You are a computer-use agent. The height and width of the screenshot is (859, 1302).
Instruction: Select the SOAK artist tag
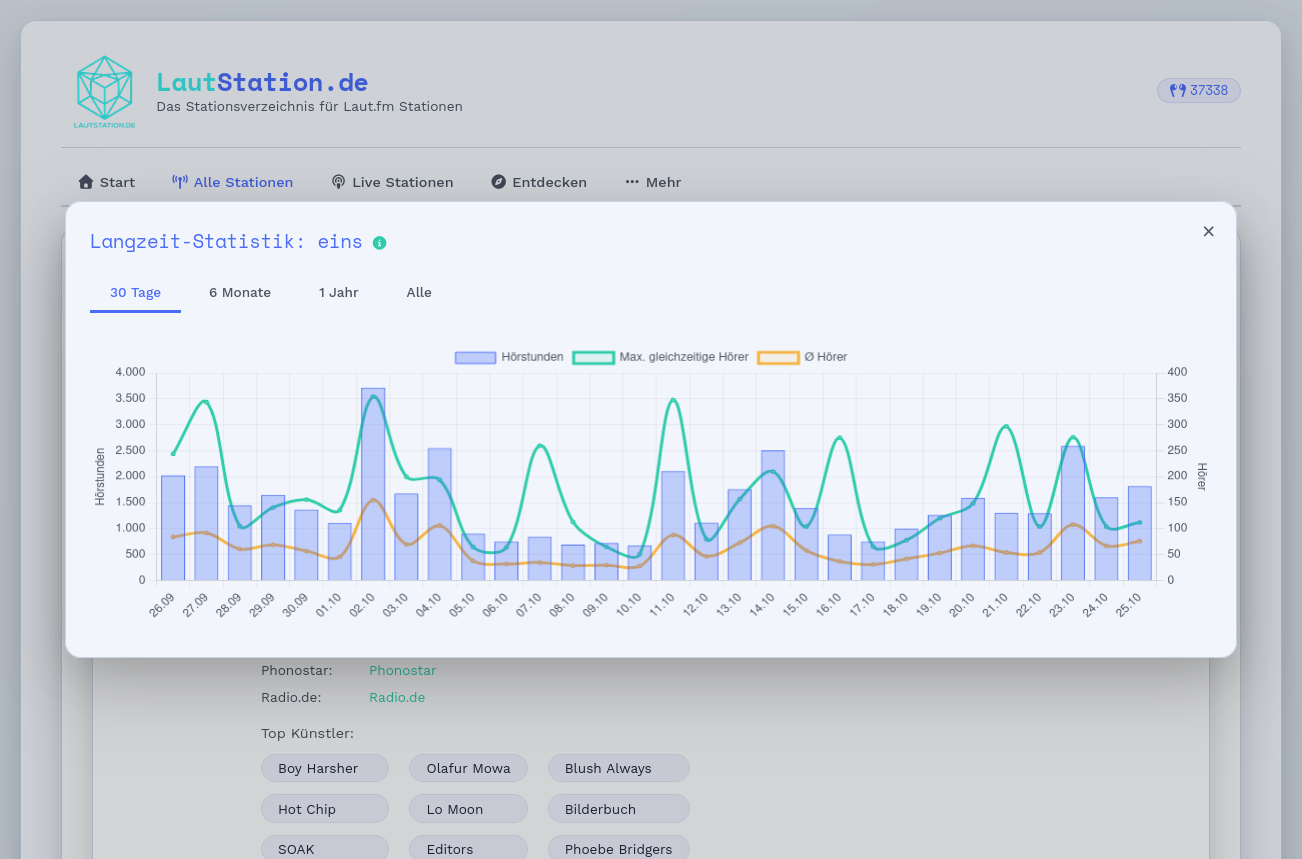325,849
